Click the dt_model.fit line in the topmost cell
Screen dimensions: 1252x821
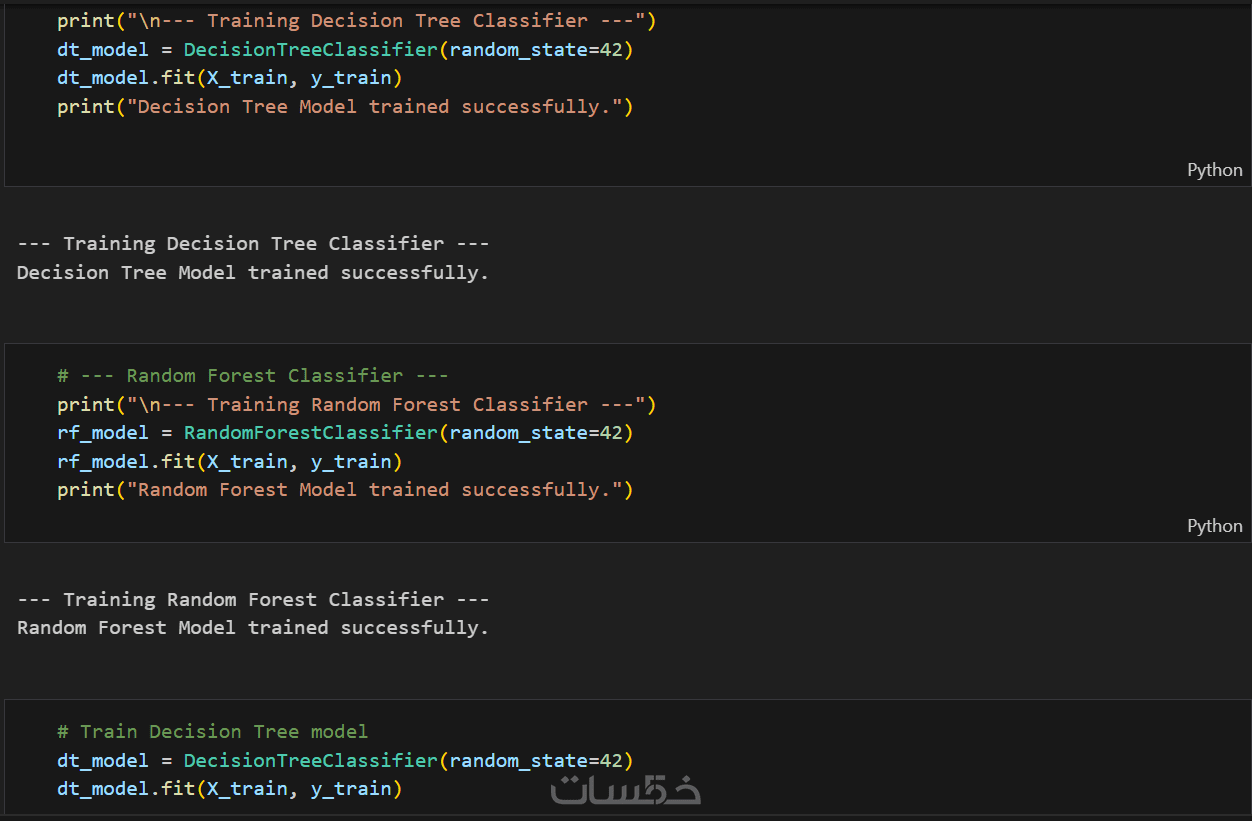pyautogui.click(x=229, y=78)
